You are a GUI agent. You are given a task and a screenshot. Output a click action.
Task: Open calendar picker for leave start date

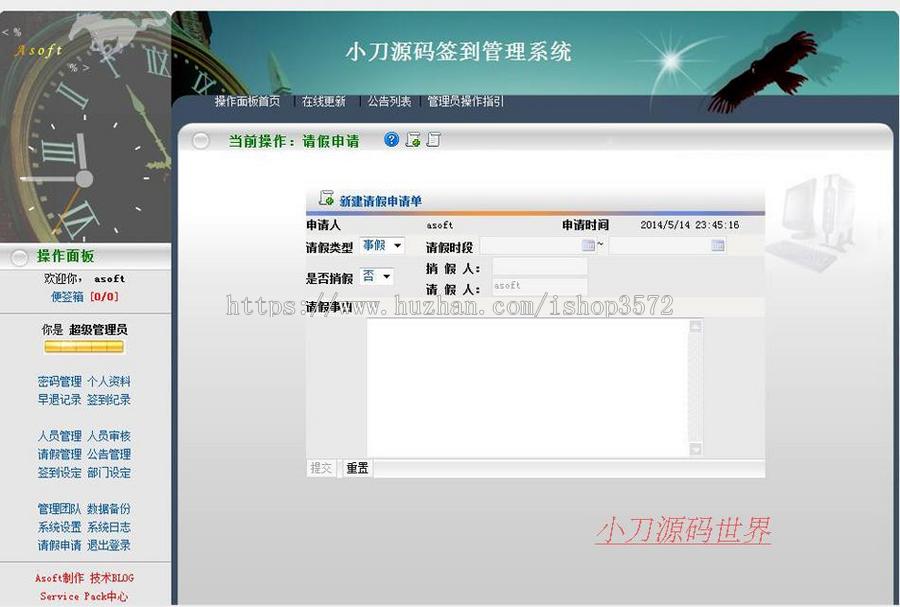click(588, 246)
